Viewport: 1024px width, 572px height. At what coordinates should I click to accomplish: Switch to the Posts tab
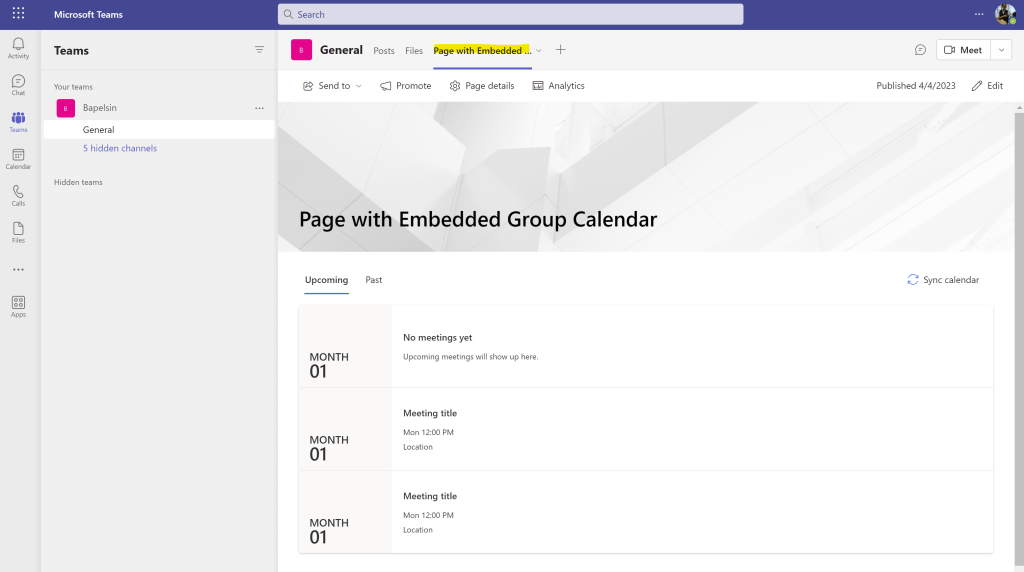[383, 51]
